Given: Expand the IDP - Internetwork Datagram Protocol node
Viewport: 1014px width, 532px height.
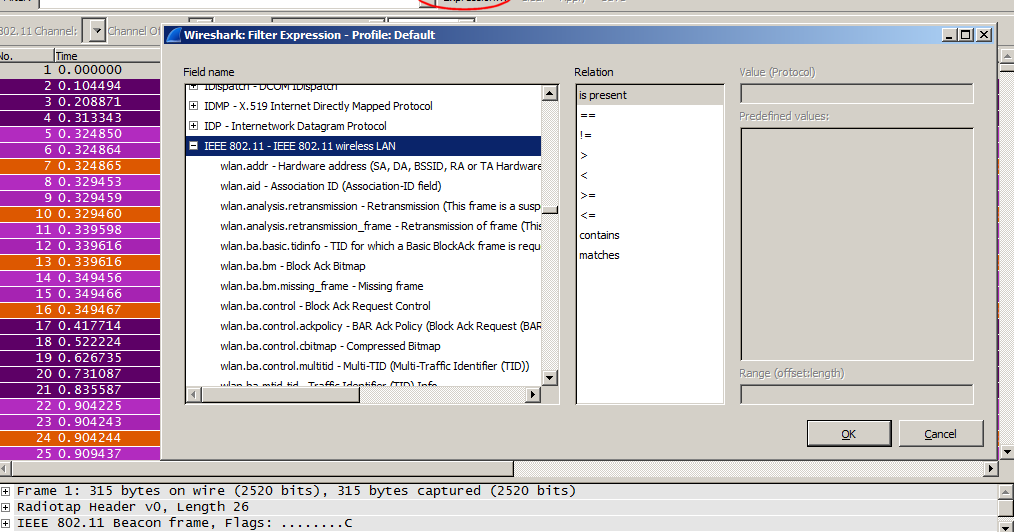Looking at the screenshot, I should 193,125.
